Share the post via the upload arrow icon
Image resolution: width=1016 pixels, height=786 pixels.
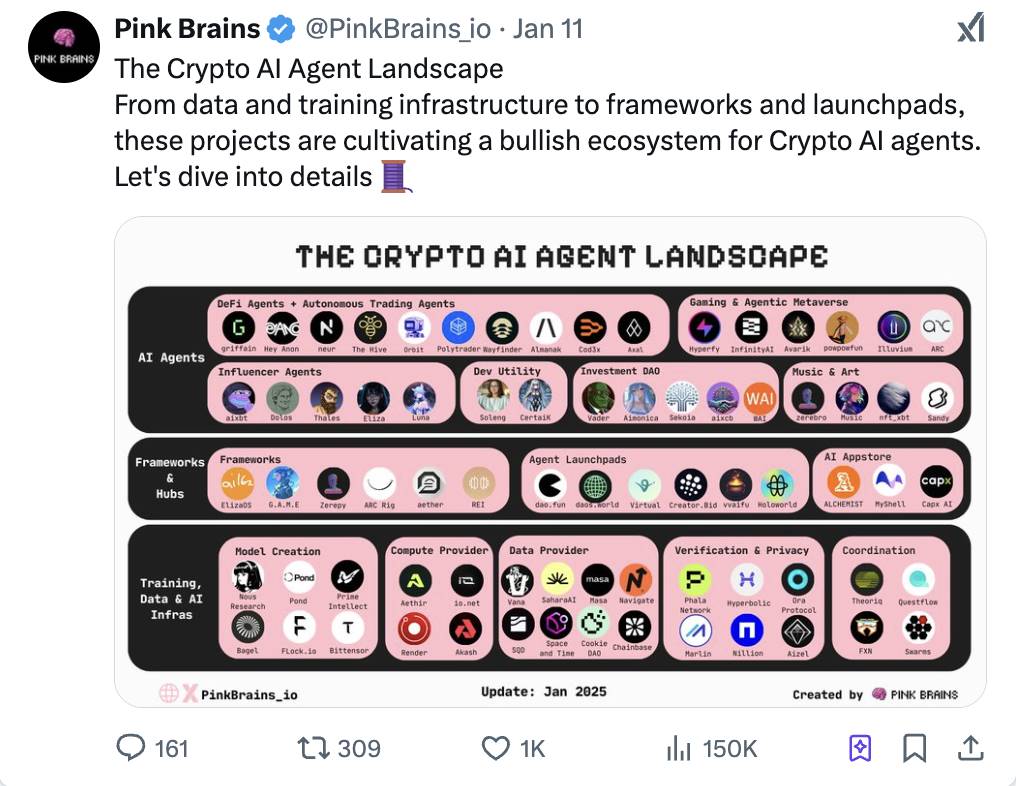968,748
